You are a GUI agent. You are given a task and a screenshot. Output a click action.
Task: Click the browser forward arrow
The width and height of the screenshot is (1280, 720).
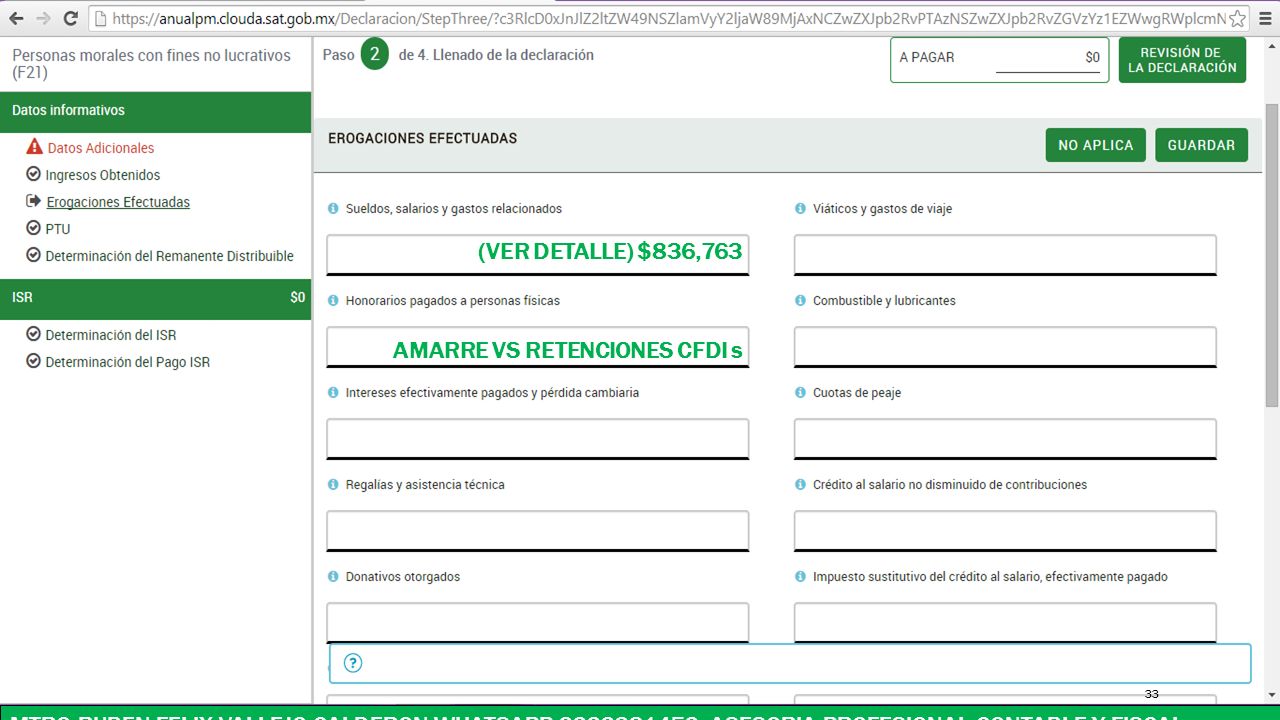coord(43,19)
